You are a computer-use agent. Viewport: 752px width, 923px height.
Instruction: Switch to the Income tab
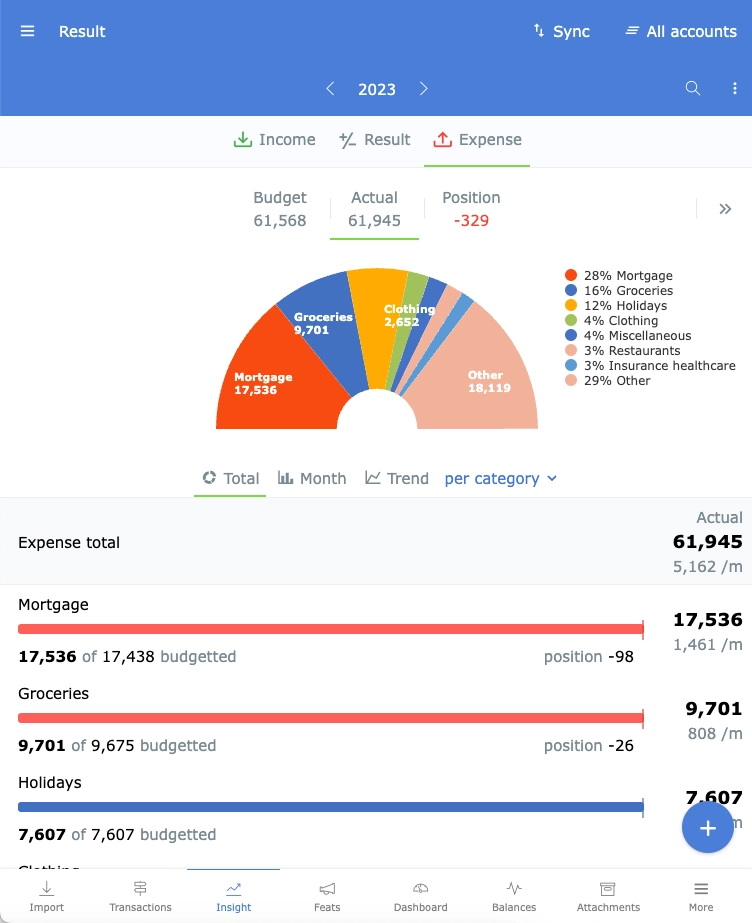[x=274, y=140]
